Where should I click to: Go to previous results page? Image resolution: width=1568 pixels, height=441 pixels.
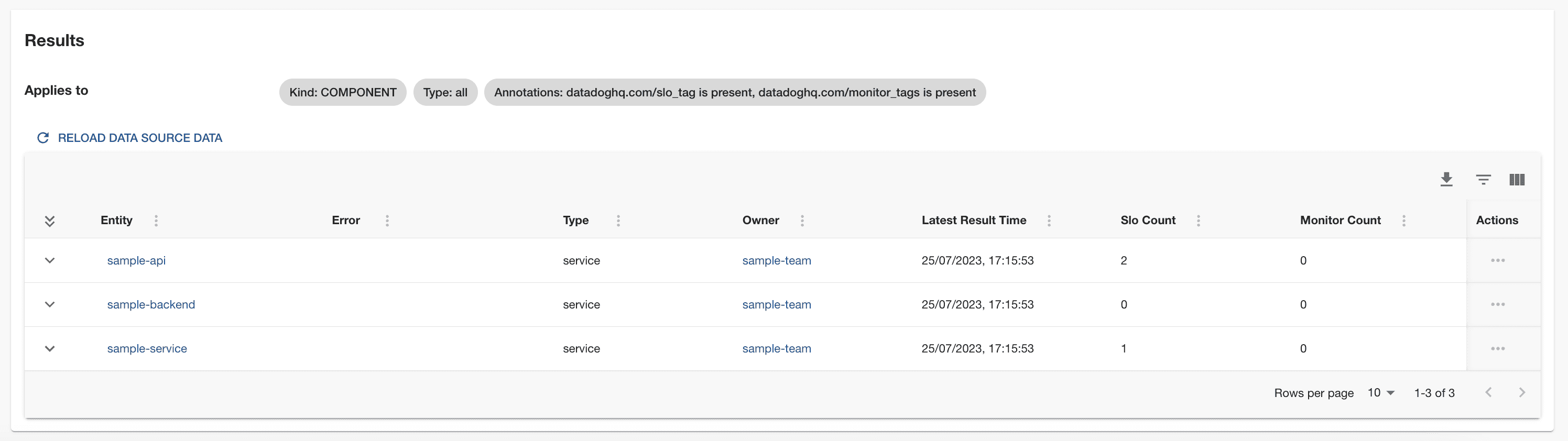click(x=1488, y=392)
